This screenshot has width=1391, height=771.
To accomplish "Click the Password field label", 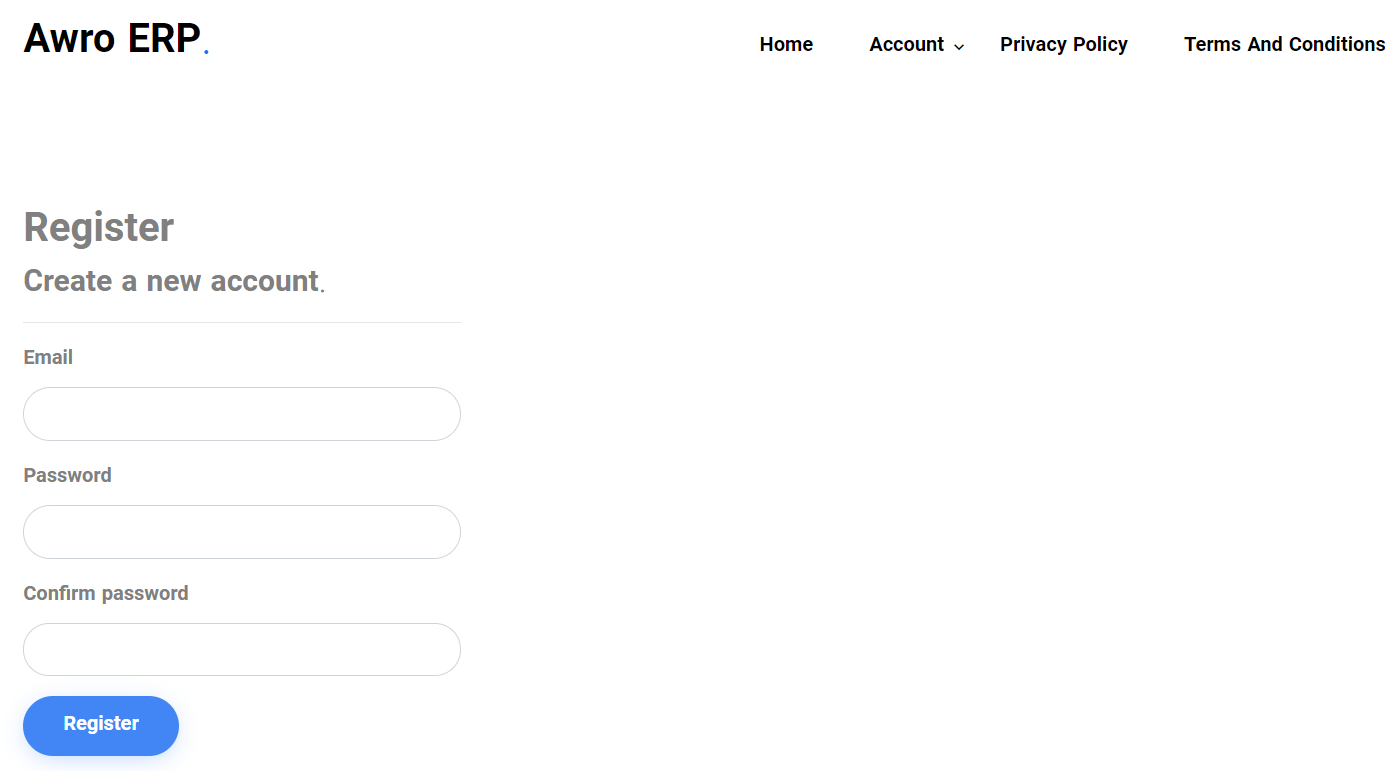I will pos(67,475).
